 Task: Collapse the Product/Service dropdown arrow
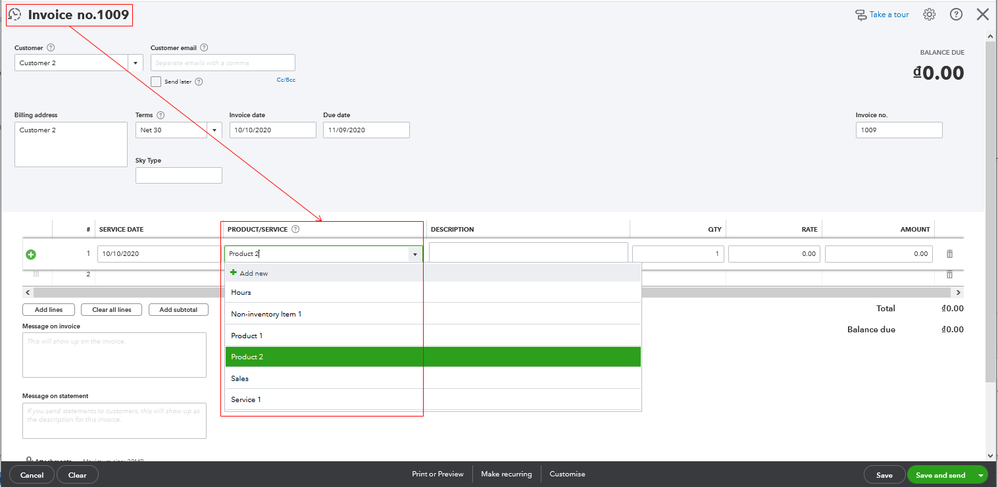tap(415, 254)
